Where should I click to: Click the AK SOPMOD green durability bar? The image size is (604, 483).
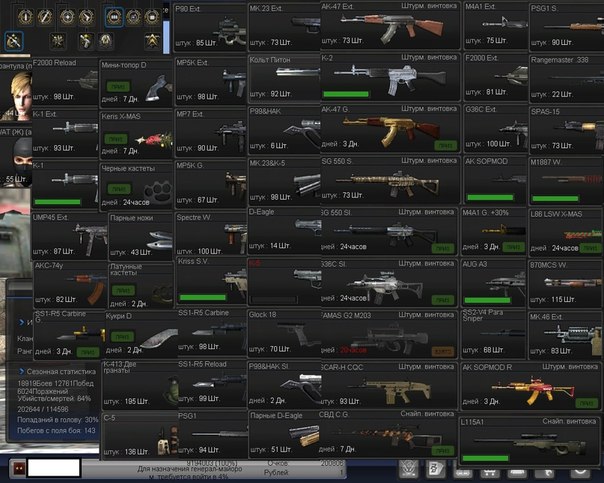490,197
